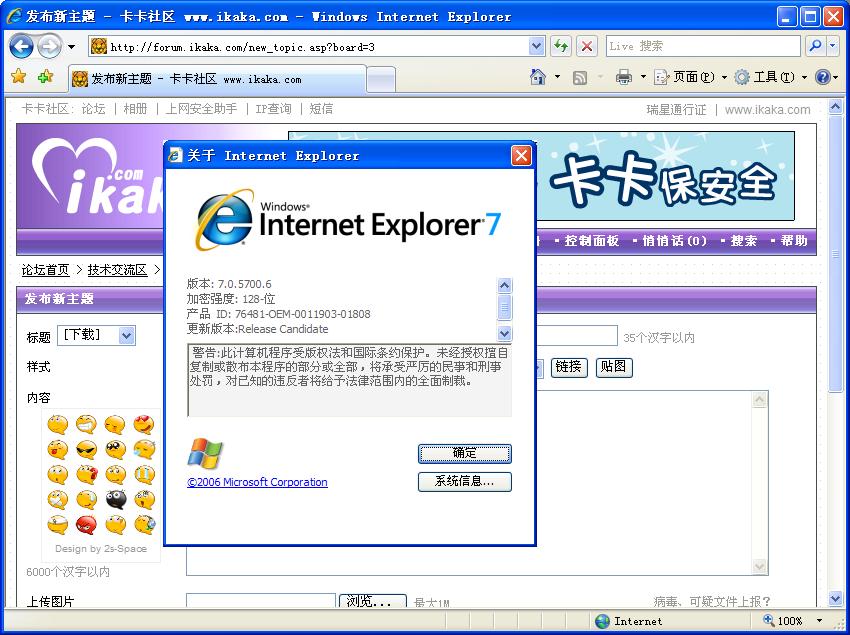Screen dimensions: 850x635
Task: Click the version info scroll down arrow
Action: pos(504,333)
